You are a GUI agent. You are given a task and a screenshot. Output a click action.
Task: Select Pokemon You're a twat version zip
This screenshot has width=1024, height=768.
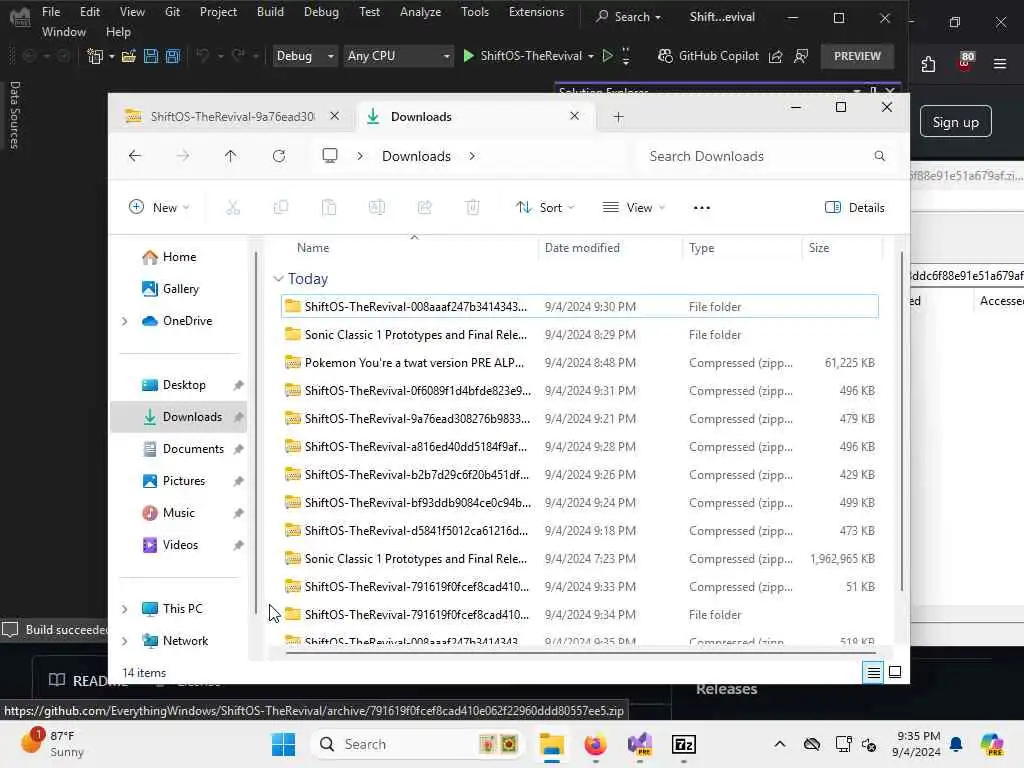point(579,362)
